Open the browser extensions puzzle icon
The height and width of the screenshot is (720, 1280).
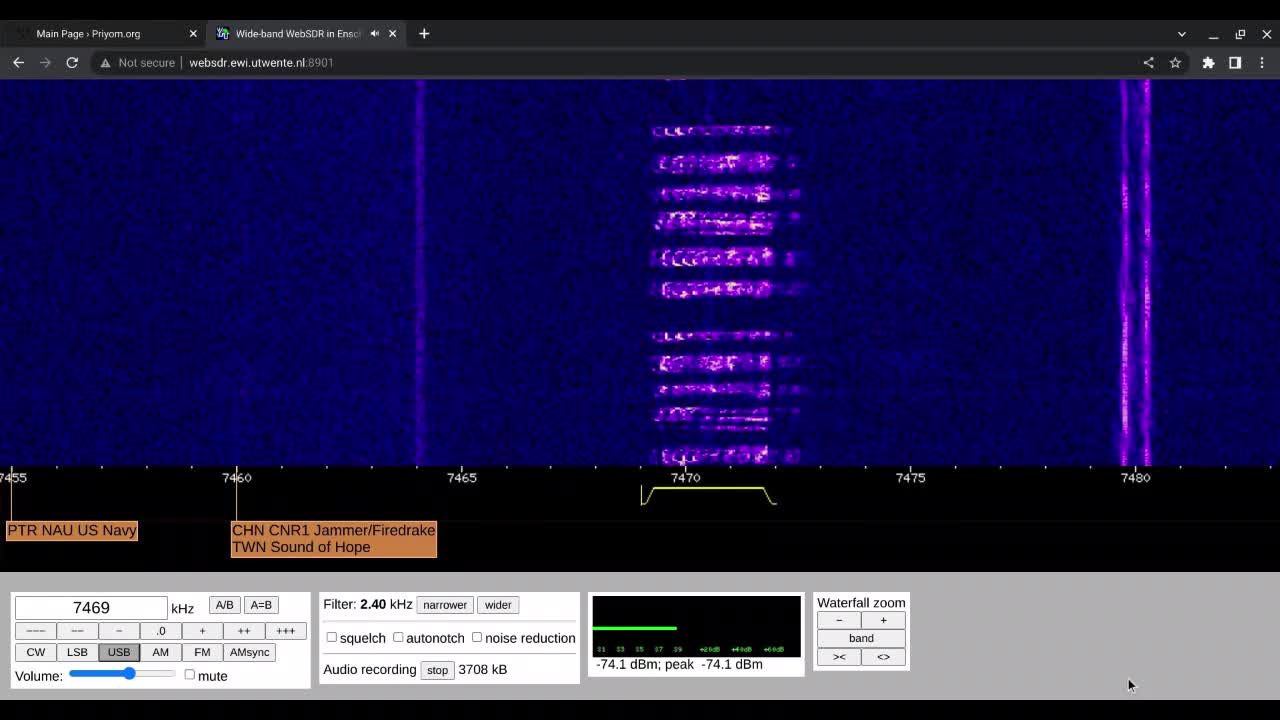[1208, 62]
